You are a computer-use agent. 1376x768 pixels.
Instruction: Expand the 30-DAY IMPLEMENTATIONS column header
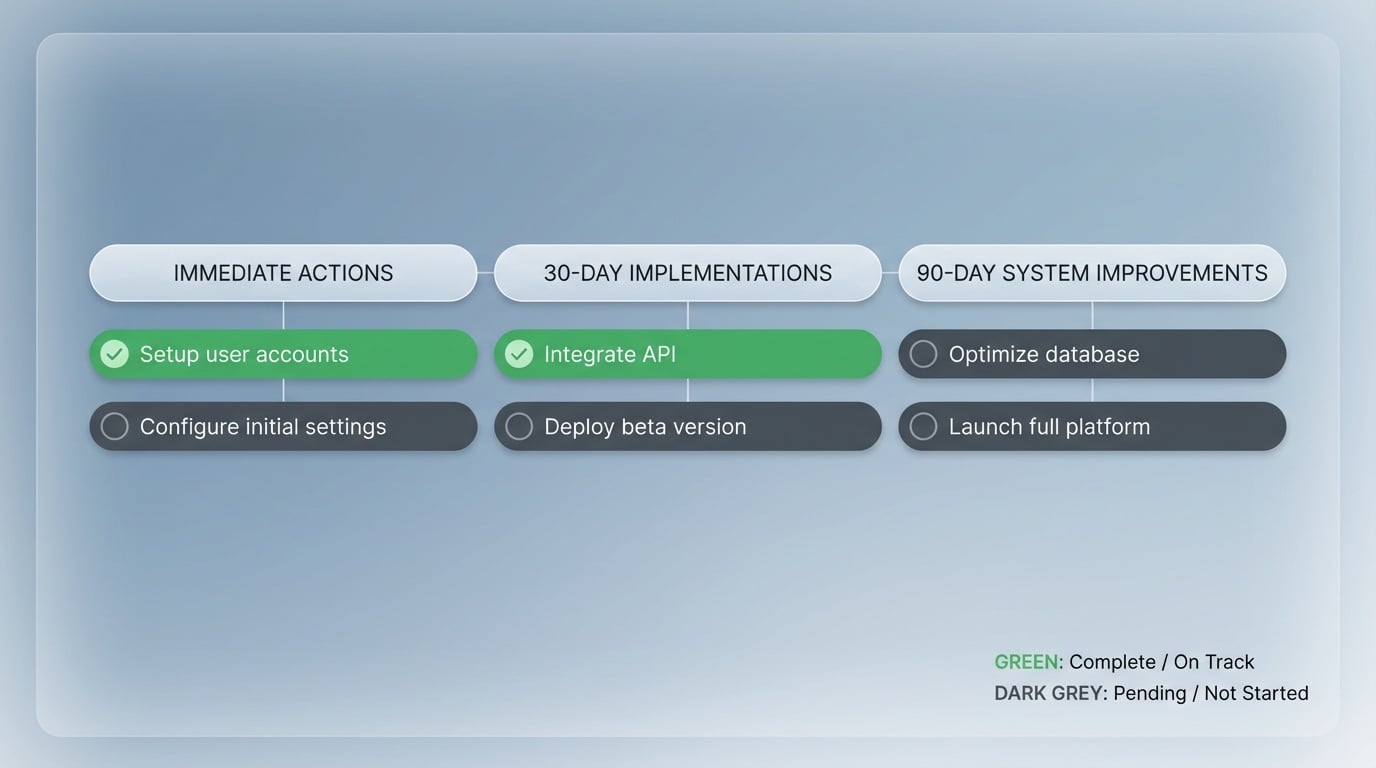pos(687,272)
